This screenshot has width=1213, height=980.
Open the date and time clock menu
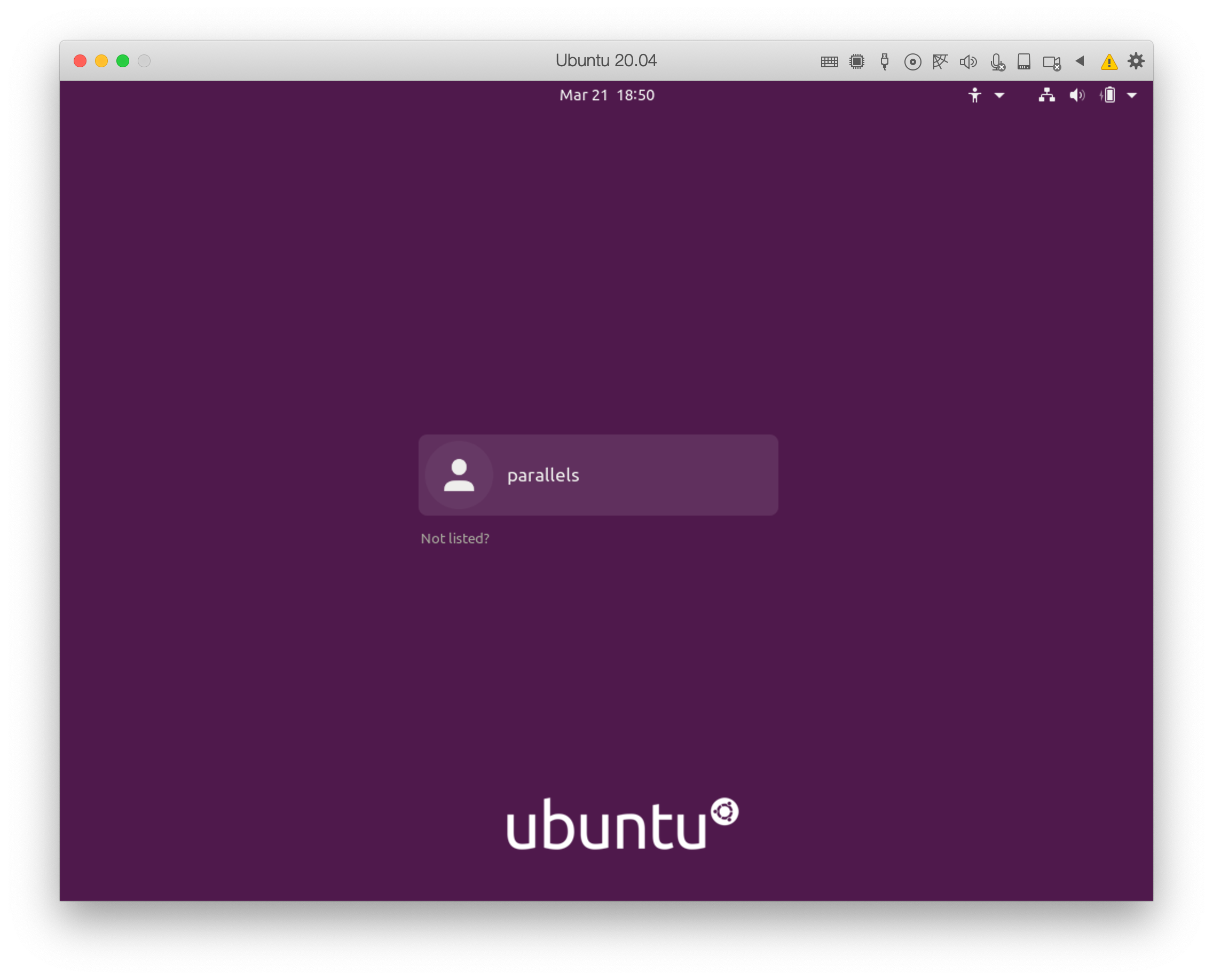pyautogui.click(x=606, y=96)
